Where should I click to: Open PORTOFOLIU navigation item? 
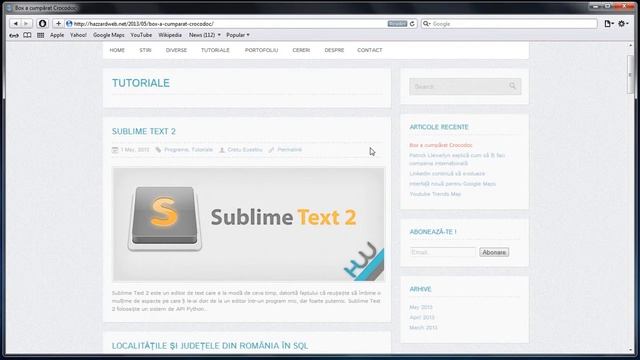[261, 50]
